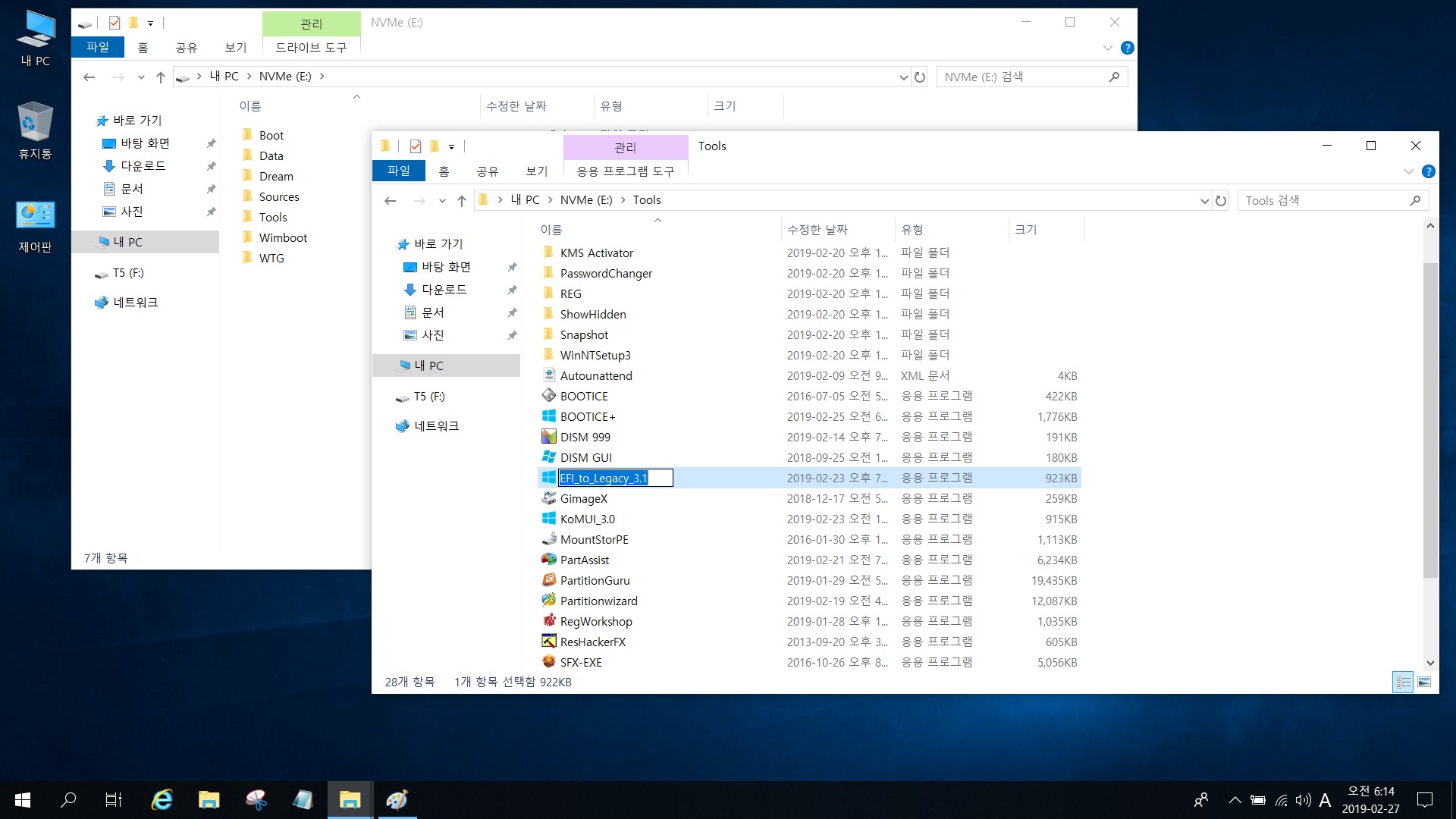The height and width of the screenshot is (819, 1456).
Task: Select the MountStorPE file icon
Action: [549, 539]
